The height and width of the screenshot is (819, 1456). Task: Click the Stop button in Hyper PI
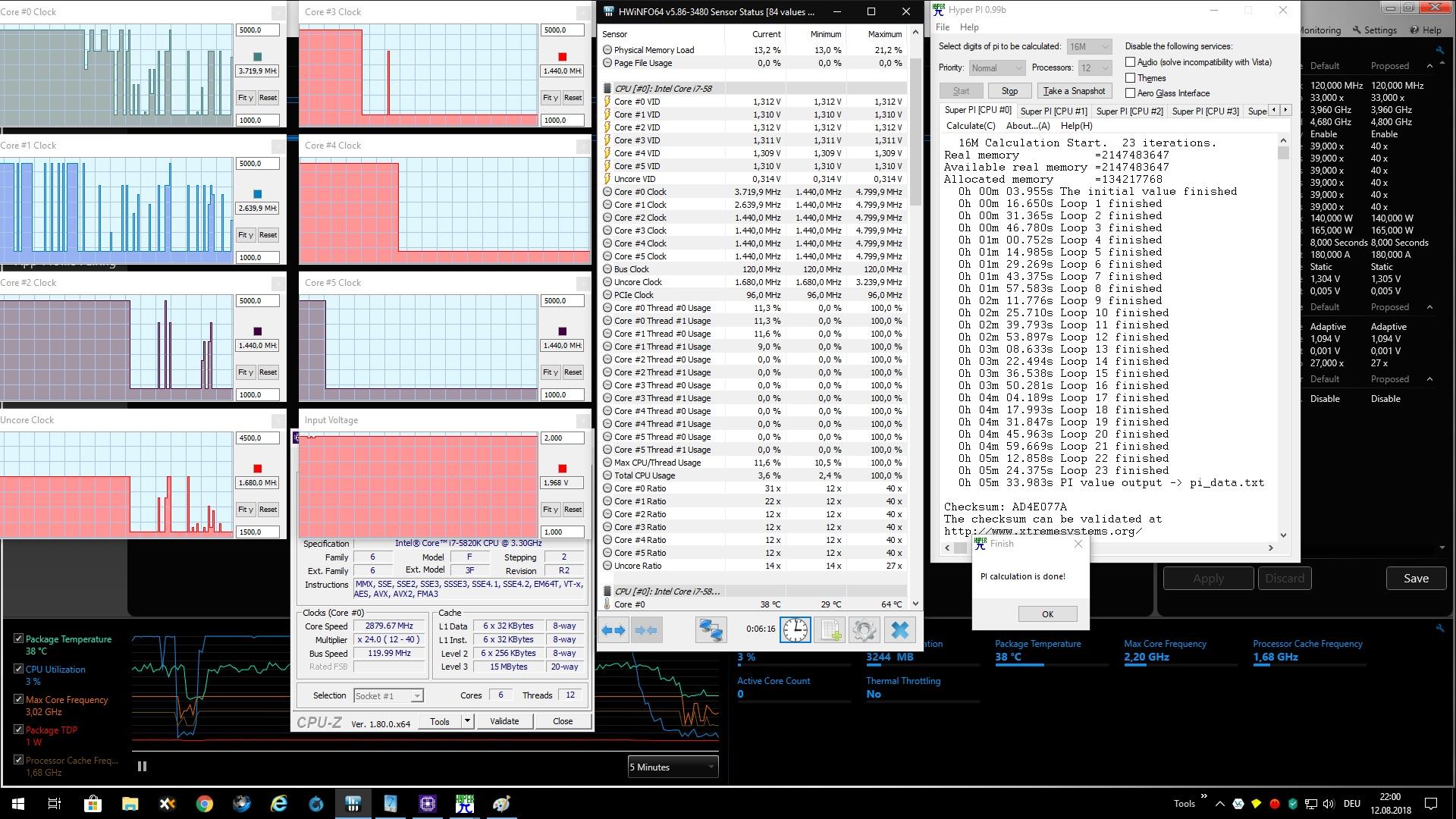tap(1009, 91)
